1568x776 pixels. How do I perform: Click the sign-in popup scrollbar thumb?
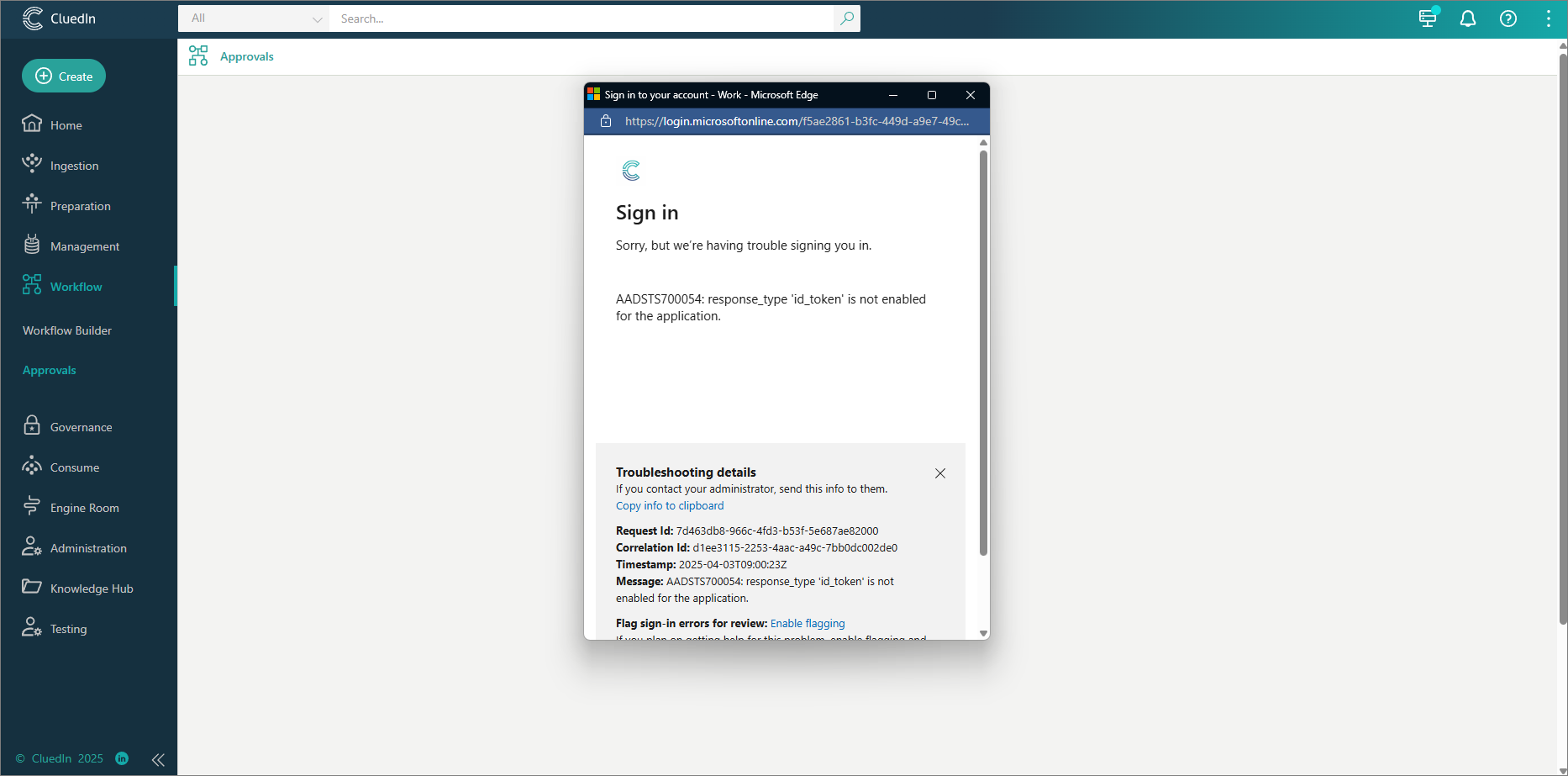[983, 353]
